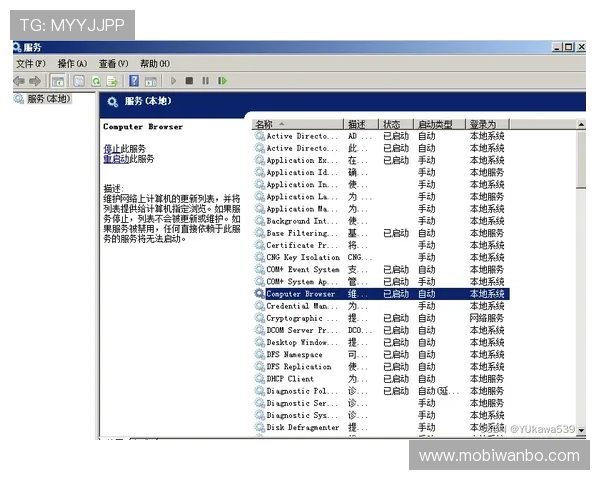Click the Pause Service icon
The image size is (600, 480).
[205, 81]
